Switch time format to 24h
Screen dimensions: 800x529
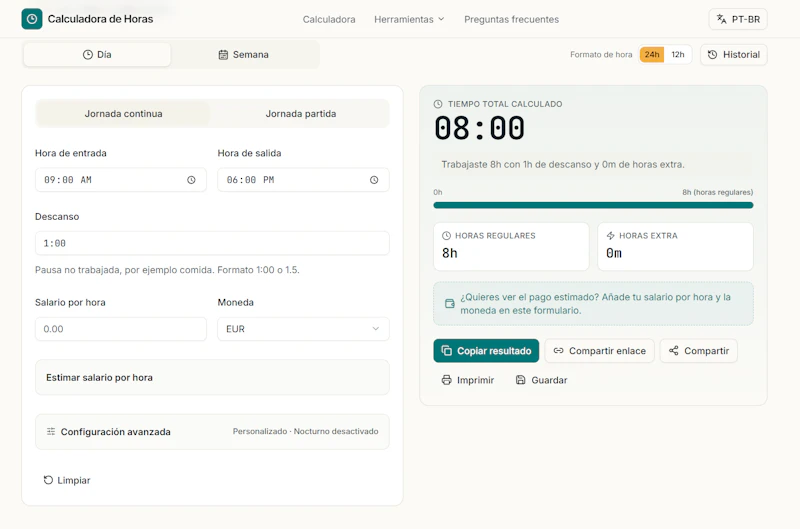652,55
